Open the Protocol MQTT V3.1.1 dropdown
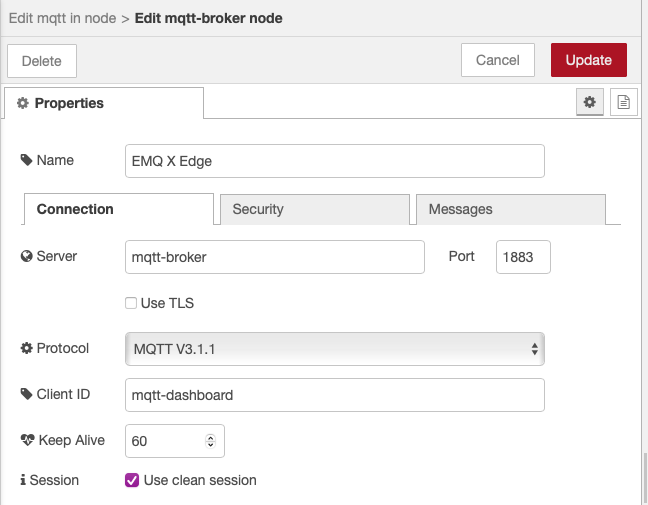The image size is (648, 505). (335, 349)
